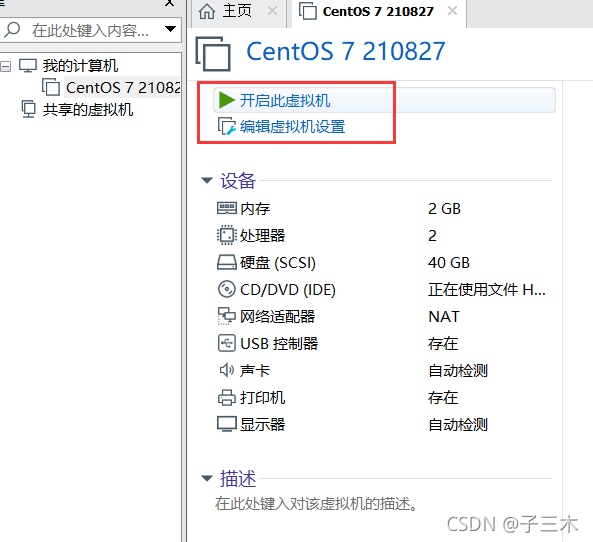This screenshot has height=542, width=593.
Task: Click the large VM icon beside the CentOS title
Action: click(213, 54)
